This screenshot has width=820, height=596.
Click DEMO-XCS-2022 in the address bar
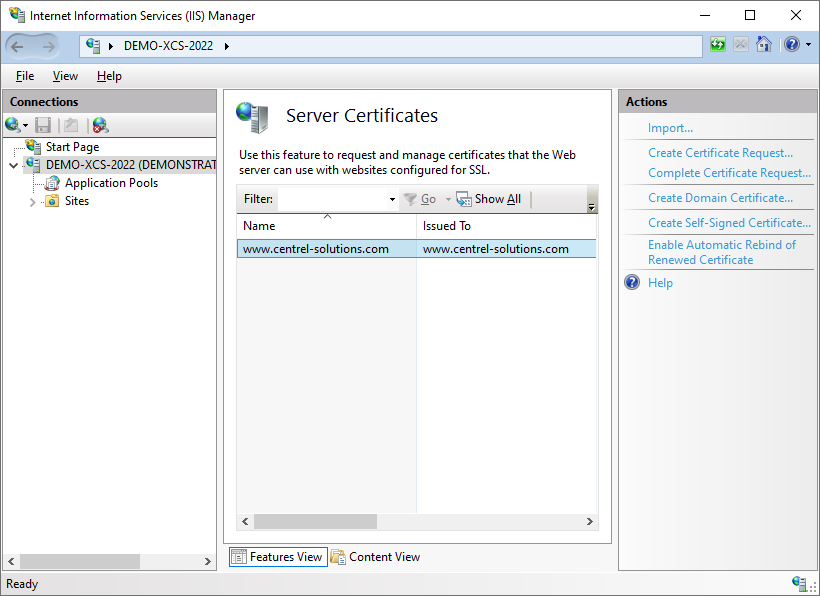pos(168,46)
